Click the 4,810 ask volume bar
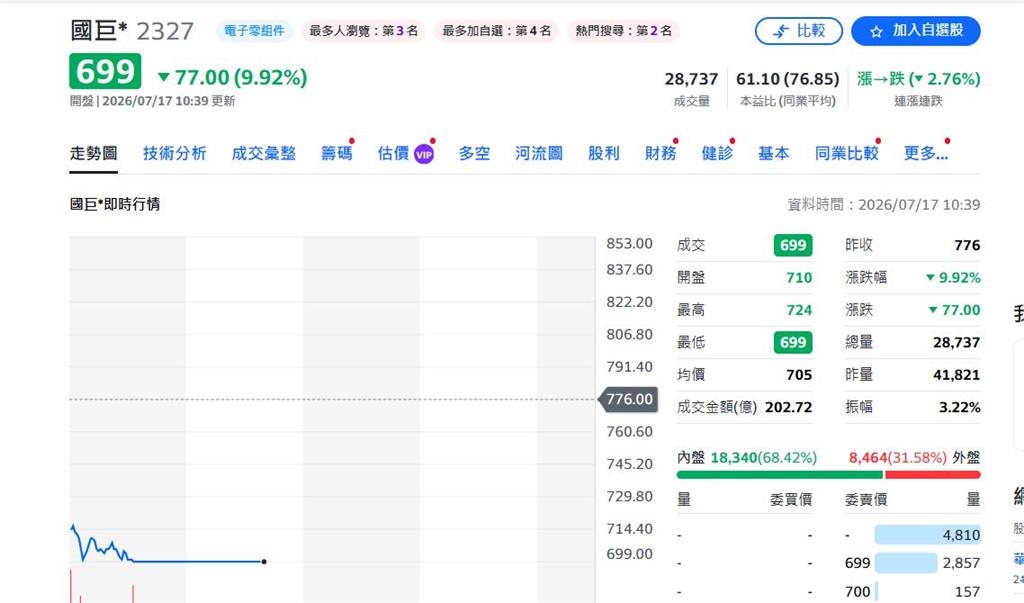 click(x=927, y=535)
